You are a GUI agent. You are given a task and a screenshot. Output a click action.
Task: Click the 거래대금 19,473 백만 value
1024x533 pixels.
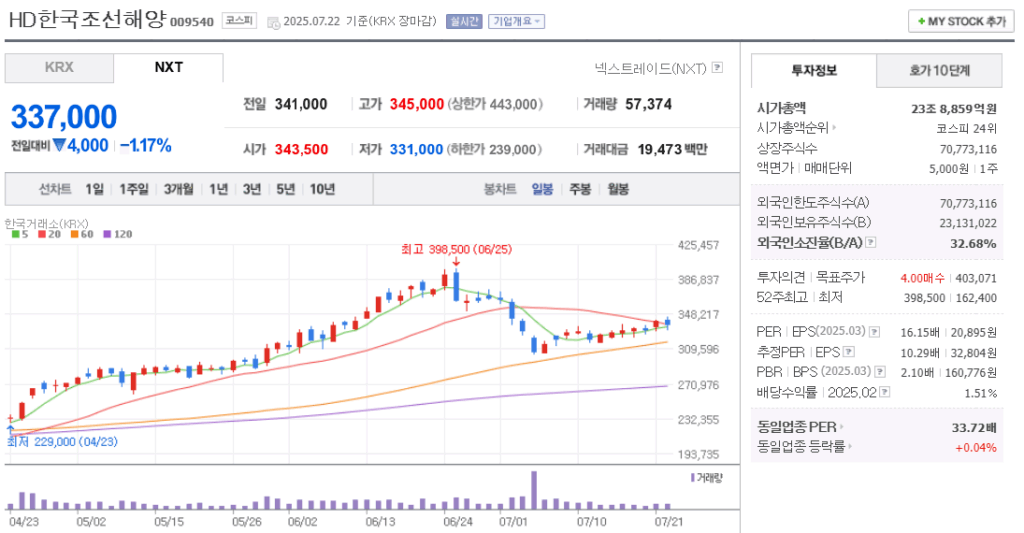tap(673, 150)
